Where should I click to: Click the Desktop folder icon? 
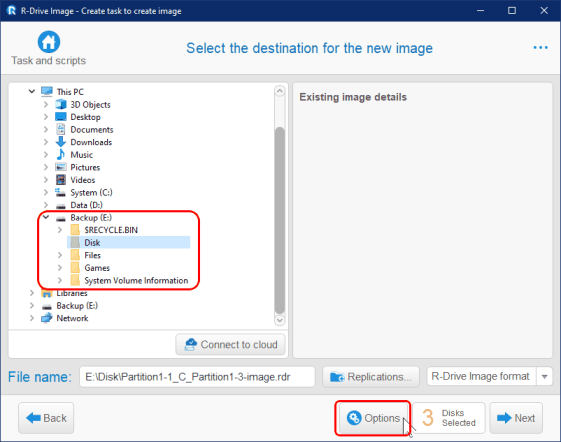click(x=61, y=117)
